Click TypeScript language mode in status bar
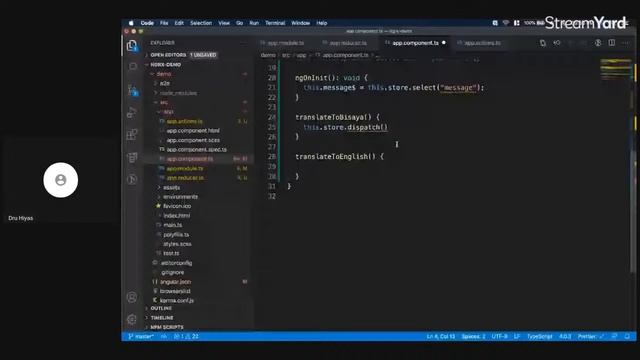 pyautogui.click(x=540, y=336)
